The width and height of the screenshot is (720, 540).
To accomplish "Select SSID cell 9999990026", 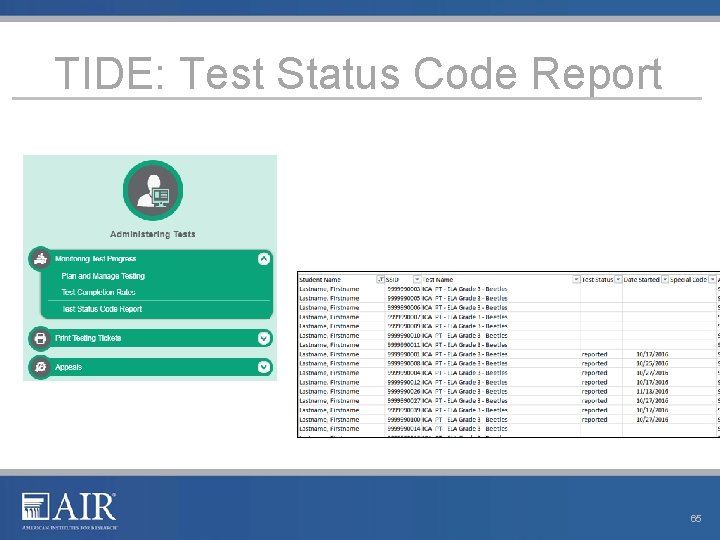I will click(404, 392).
